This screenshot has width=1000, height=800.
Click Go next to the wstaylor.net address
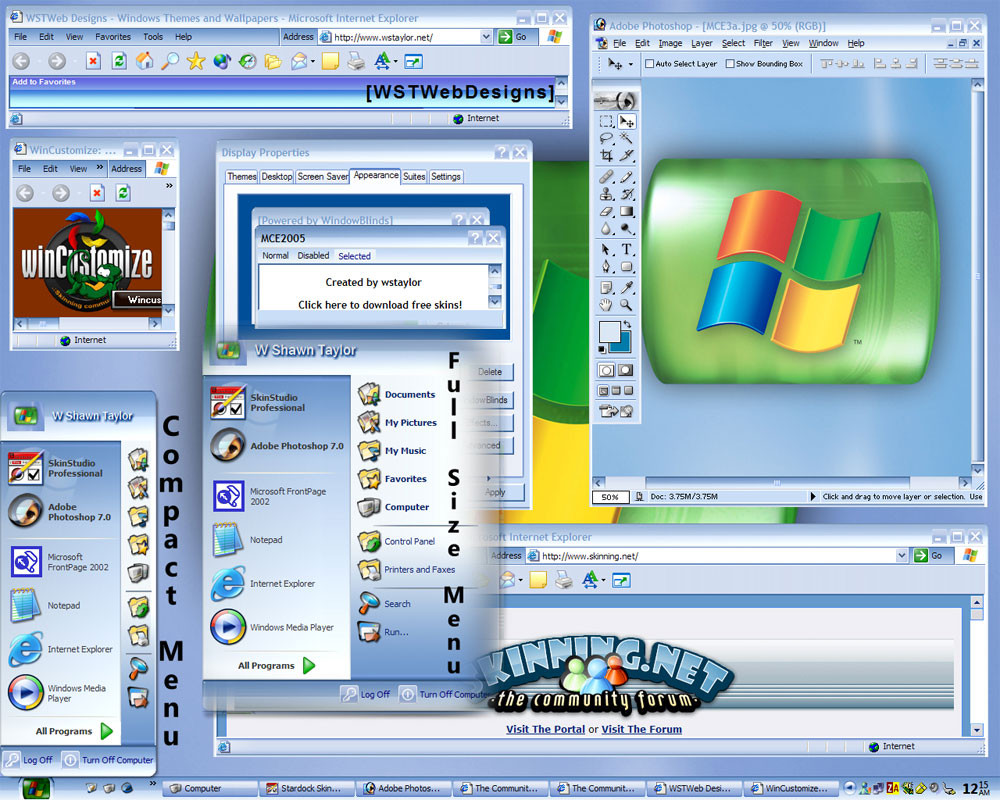513,37
